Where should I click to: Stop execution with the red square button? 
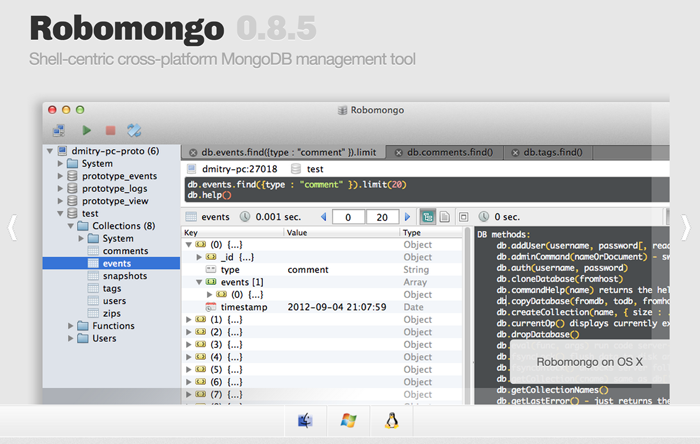point(110,130)
